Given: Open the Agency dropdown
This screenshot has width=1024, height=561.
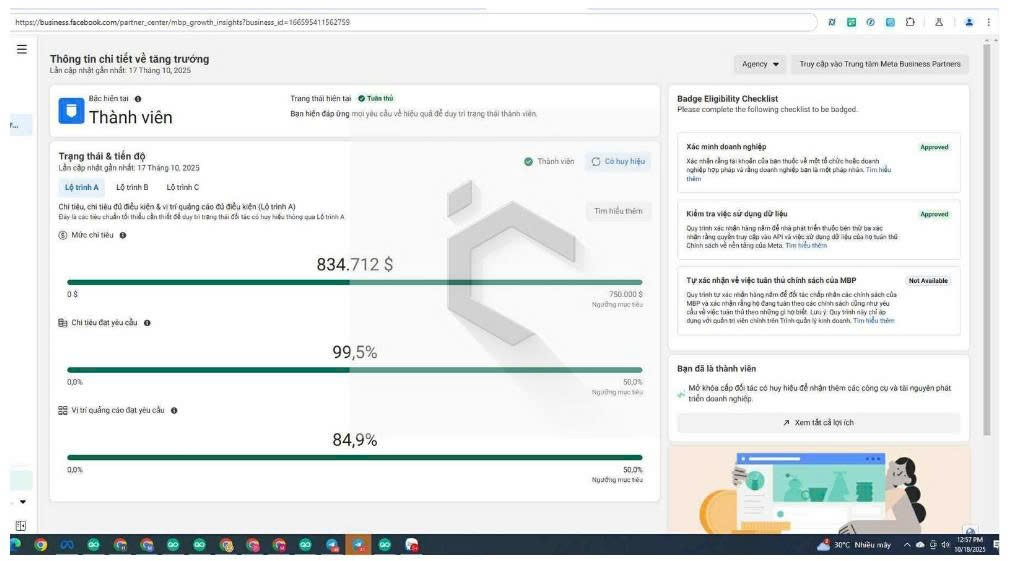Looking at the screenshot, I should 760,64.
